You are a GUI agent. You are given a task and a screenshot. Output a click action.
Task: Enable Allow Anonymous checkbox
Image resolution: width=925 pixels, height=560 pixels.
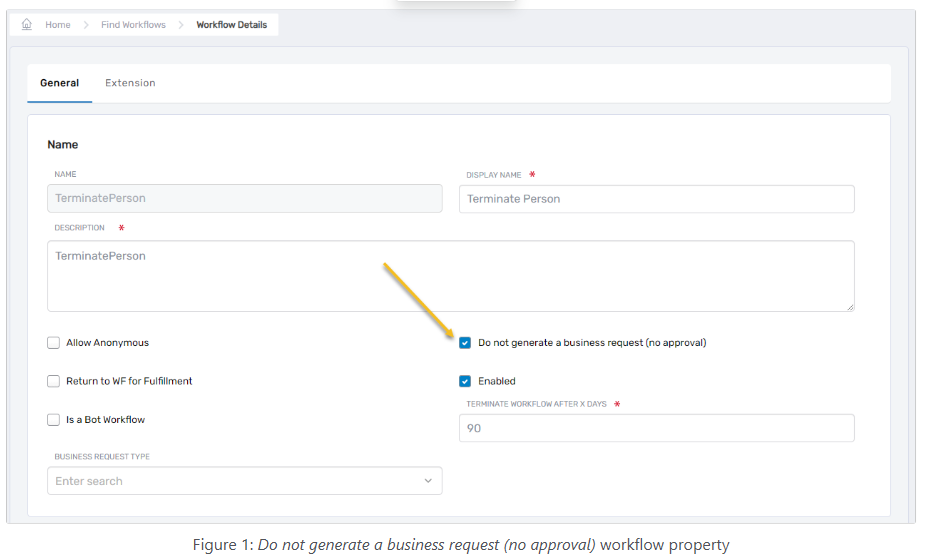pos(54,343)
